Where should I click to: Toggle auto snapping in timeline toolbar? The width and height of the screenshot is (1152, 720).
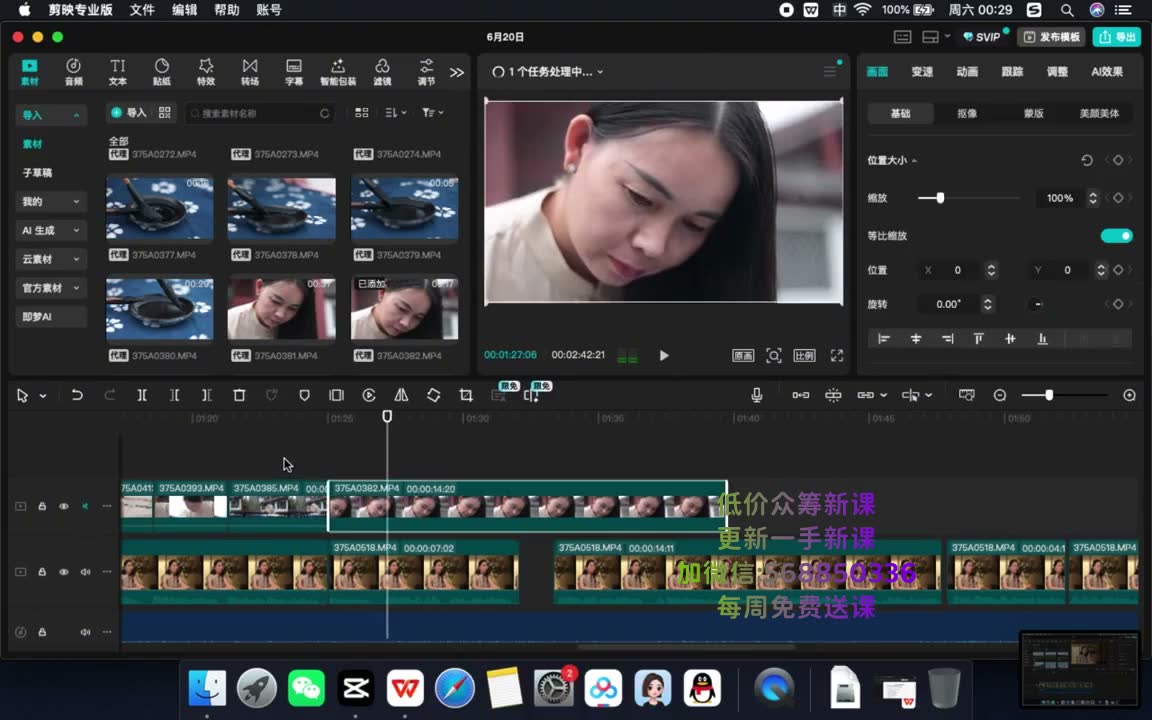pyautogui.click(x=833, y=395)
